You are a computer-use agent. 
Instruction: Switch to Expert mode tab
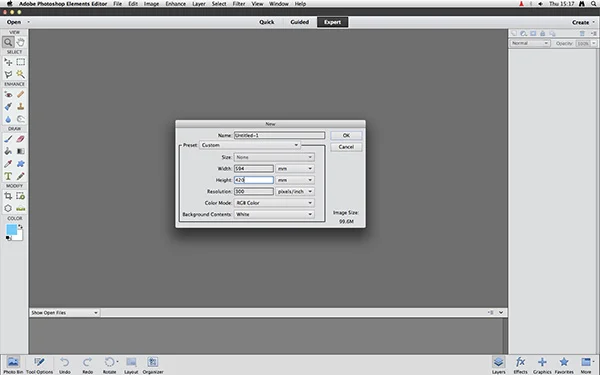pos(333,22)
